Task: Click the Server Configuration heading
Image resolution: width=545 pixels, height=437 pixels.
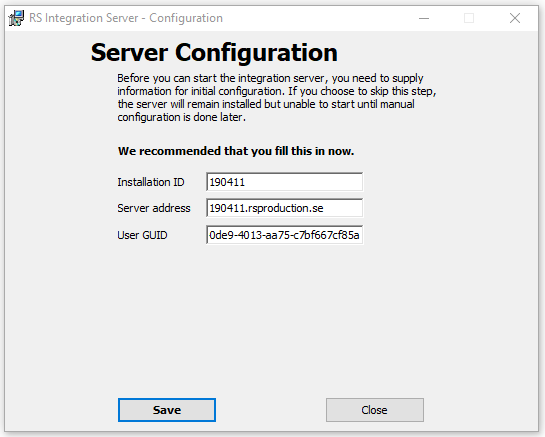Action: coord(214,52)
